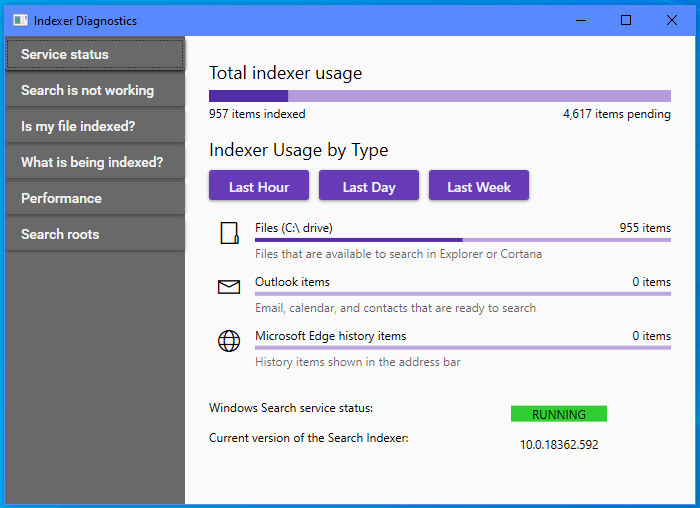Click the Outlook items usage bar
This screenshot has height=508, width=700.
click(x=463, y=294)
